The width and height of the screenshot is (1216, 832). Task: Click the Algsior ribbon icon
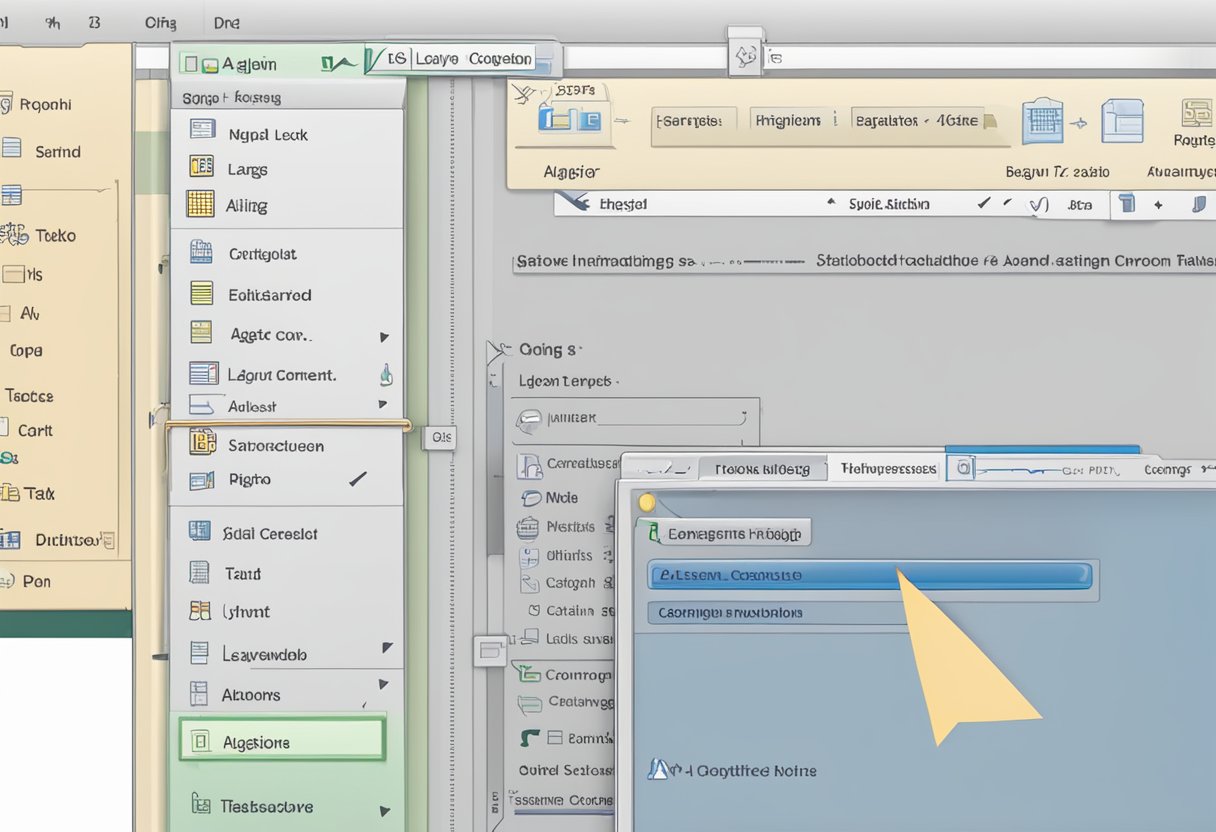568,121
